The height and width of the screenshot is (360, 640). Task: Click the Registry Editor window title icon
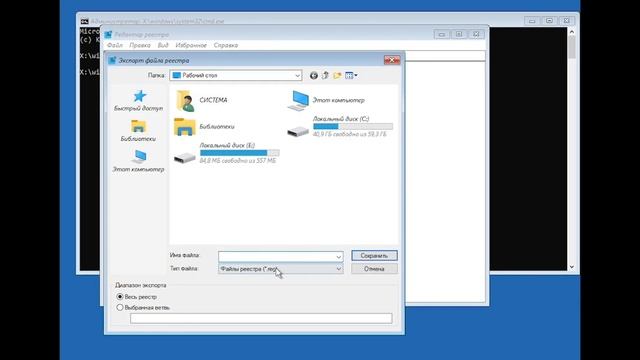coord(108,35)
